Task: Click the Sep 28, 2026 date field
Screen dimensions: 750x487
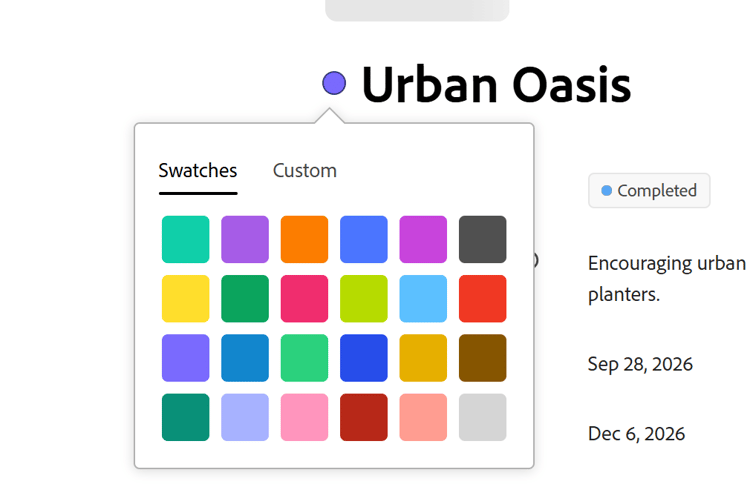Action: click(640, 365)
